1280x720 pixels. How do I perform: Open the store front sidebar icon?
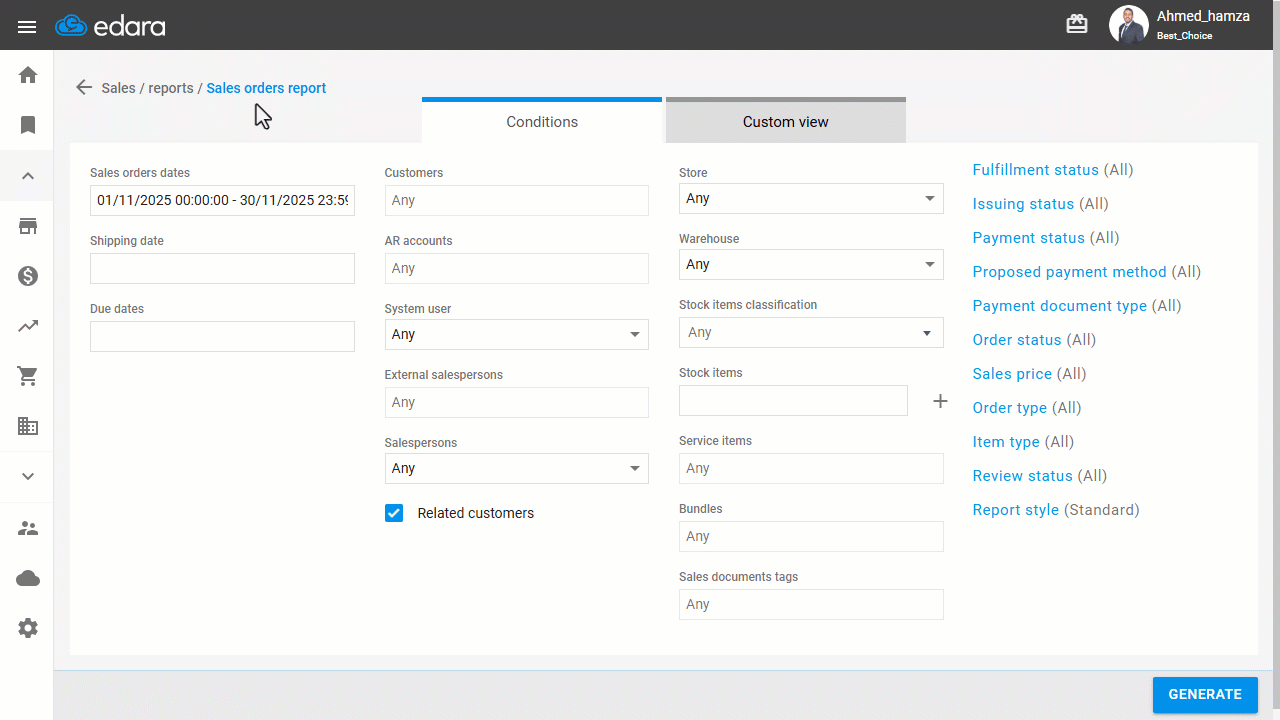coord(28,226)
